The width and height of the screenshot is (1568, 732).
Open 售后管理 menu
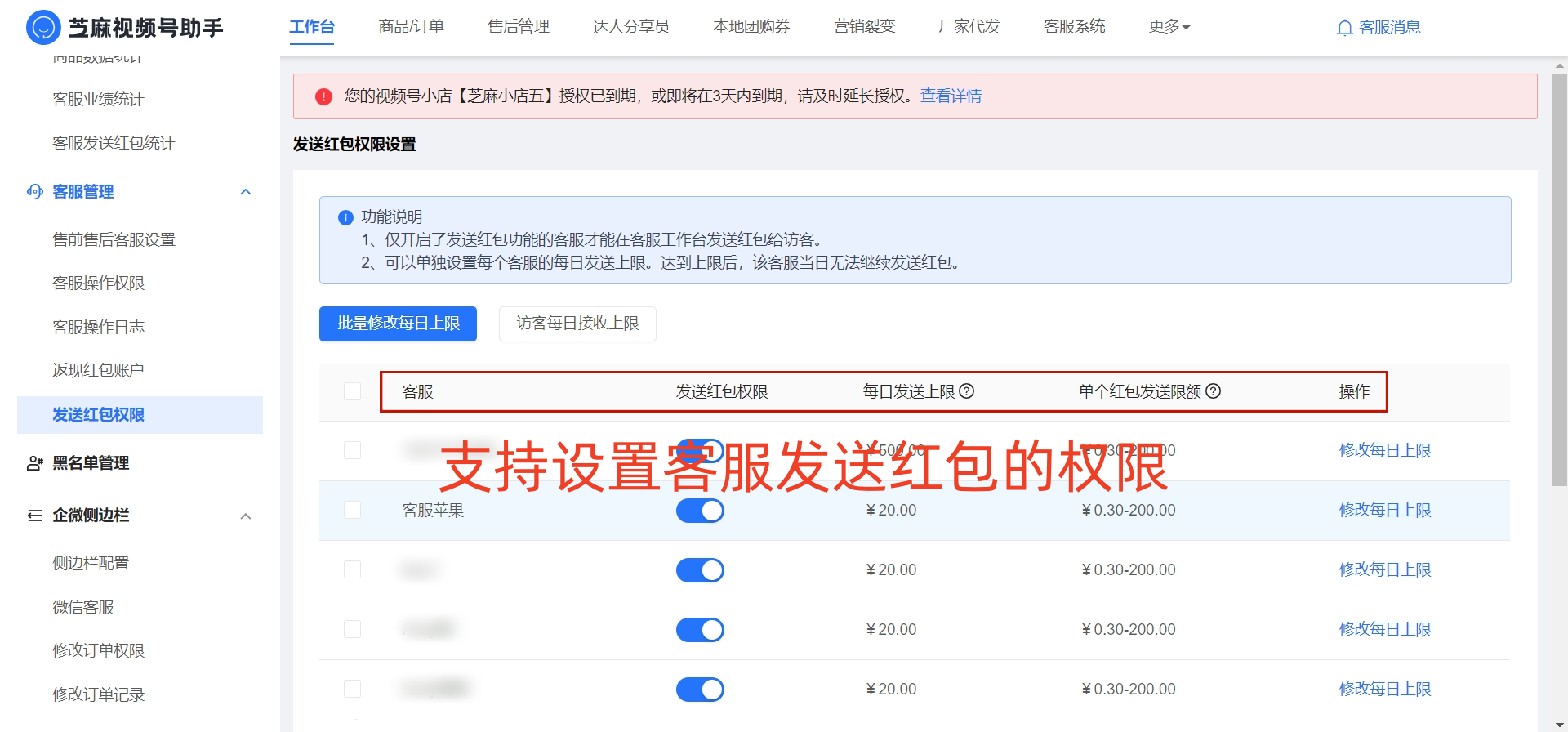pos(519,27)
